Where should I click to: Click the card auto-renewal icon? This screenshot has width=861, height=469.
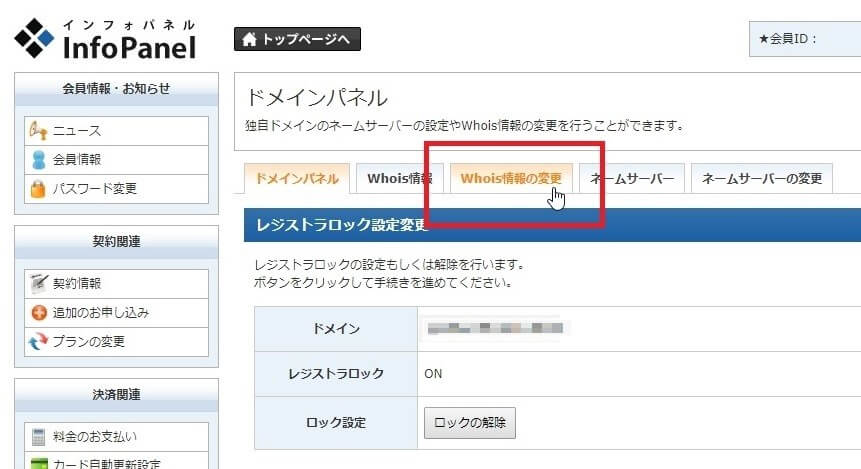38,463
